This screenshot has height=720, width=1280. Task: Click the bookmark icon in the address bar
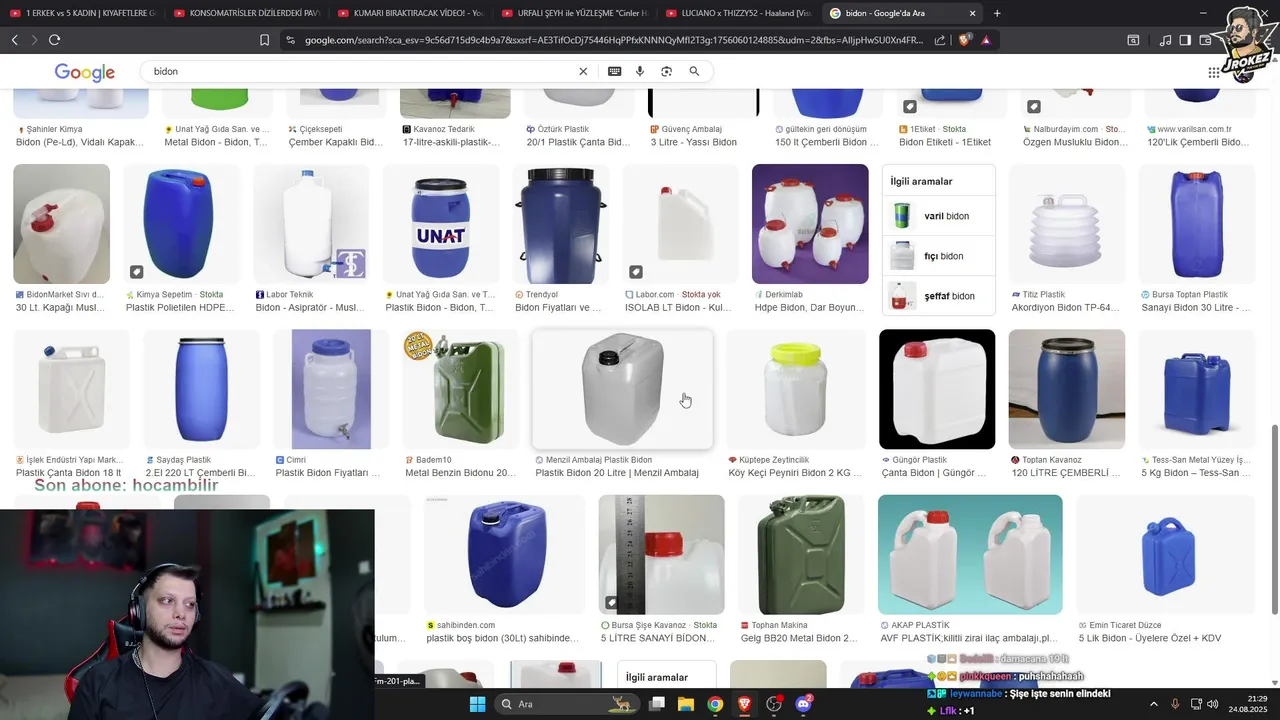pos(264,40)
